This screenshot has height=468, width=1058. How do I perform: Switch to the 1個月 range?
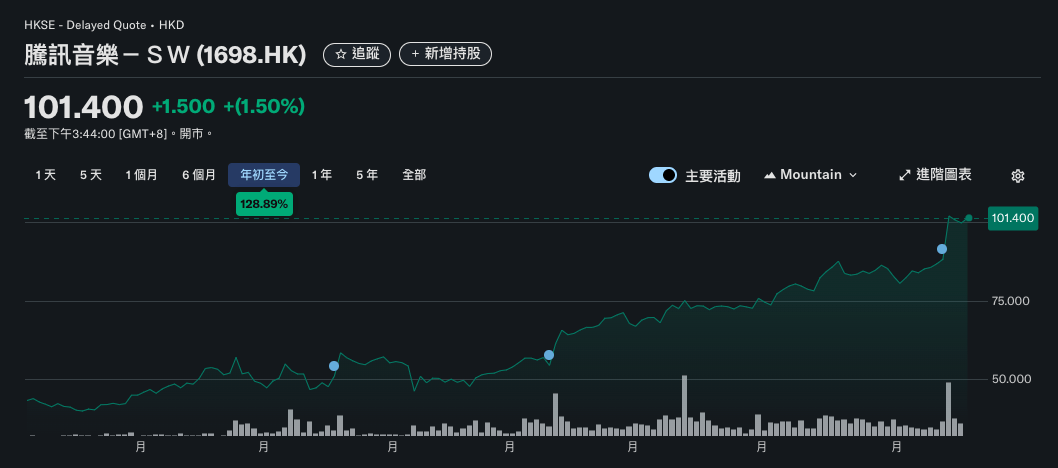[142, 175]
